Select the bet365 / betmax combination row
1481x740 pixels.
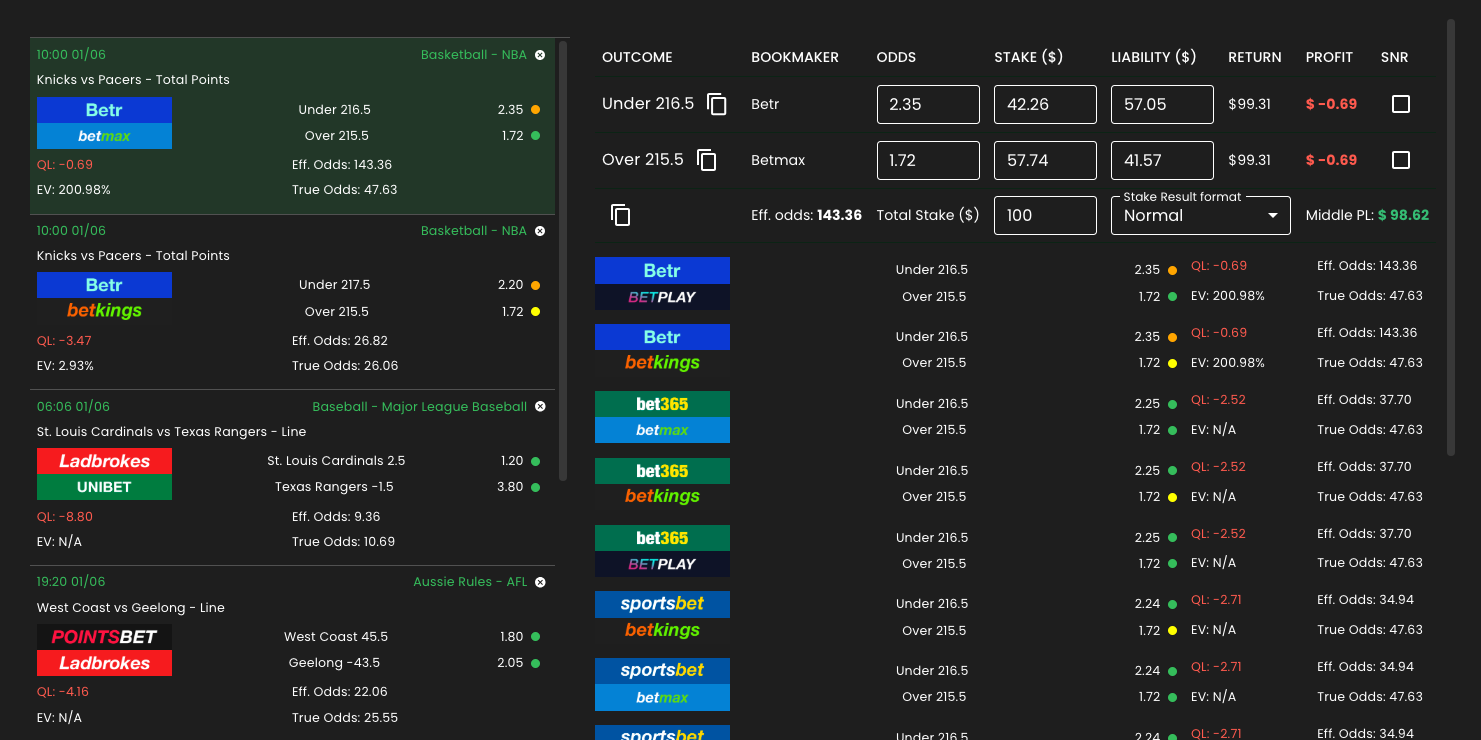pyautogui.click(x=1012, y=417)
